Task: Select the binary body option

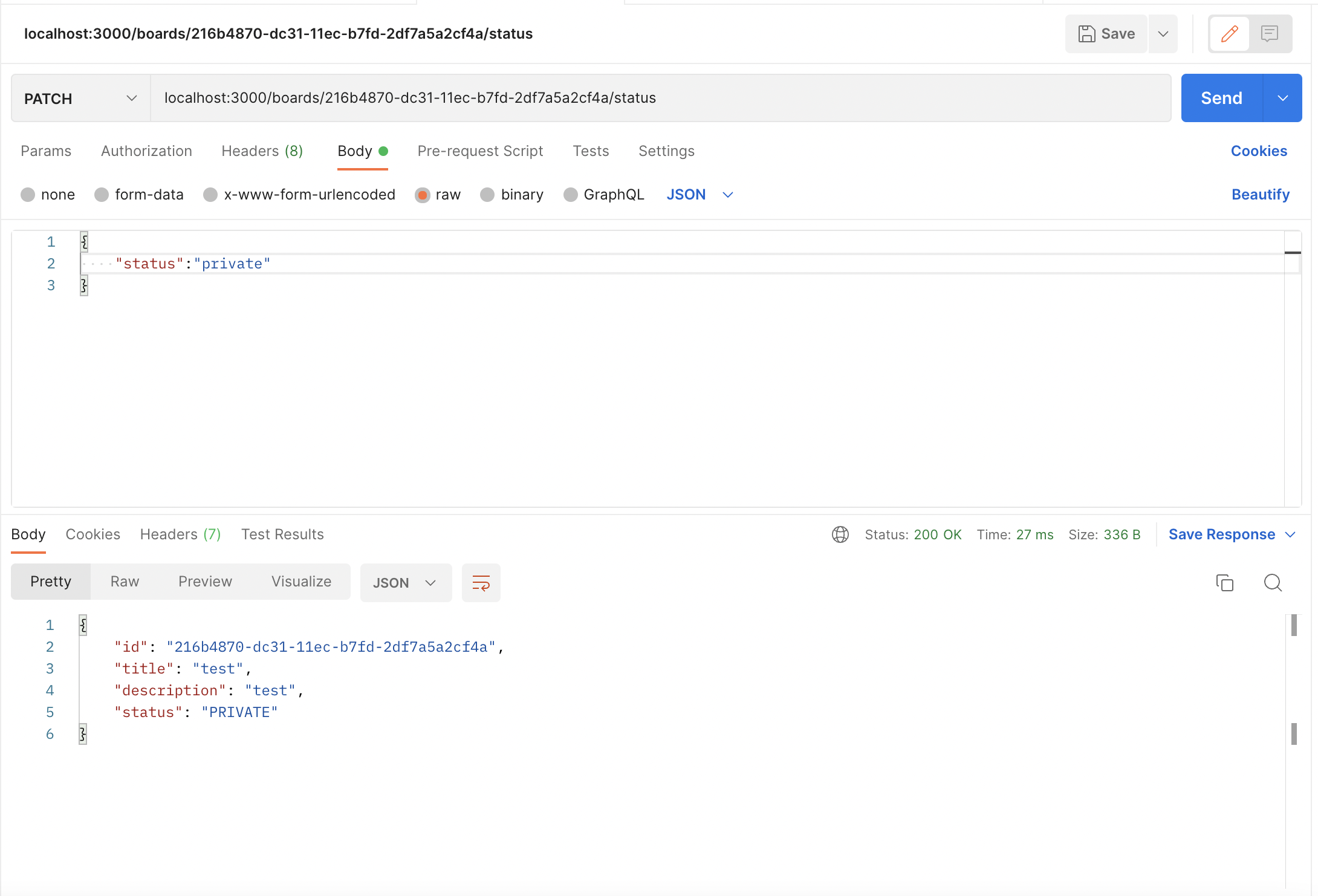Action: [x=487, y=195]
